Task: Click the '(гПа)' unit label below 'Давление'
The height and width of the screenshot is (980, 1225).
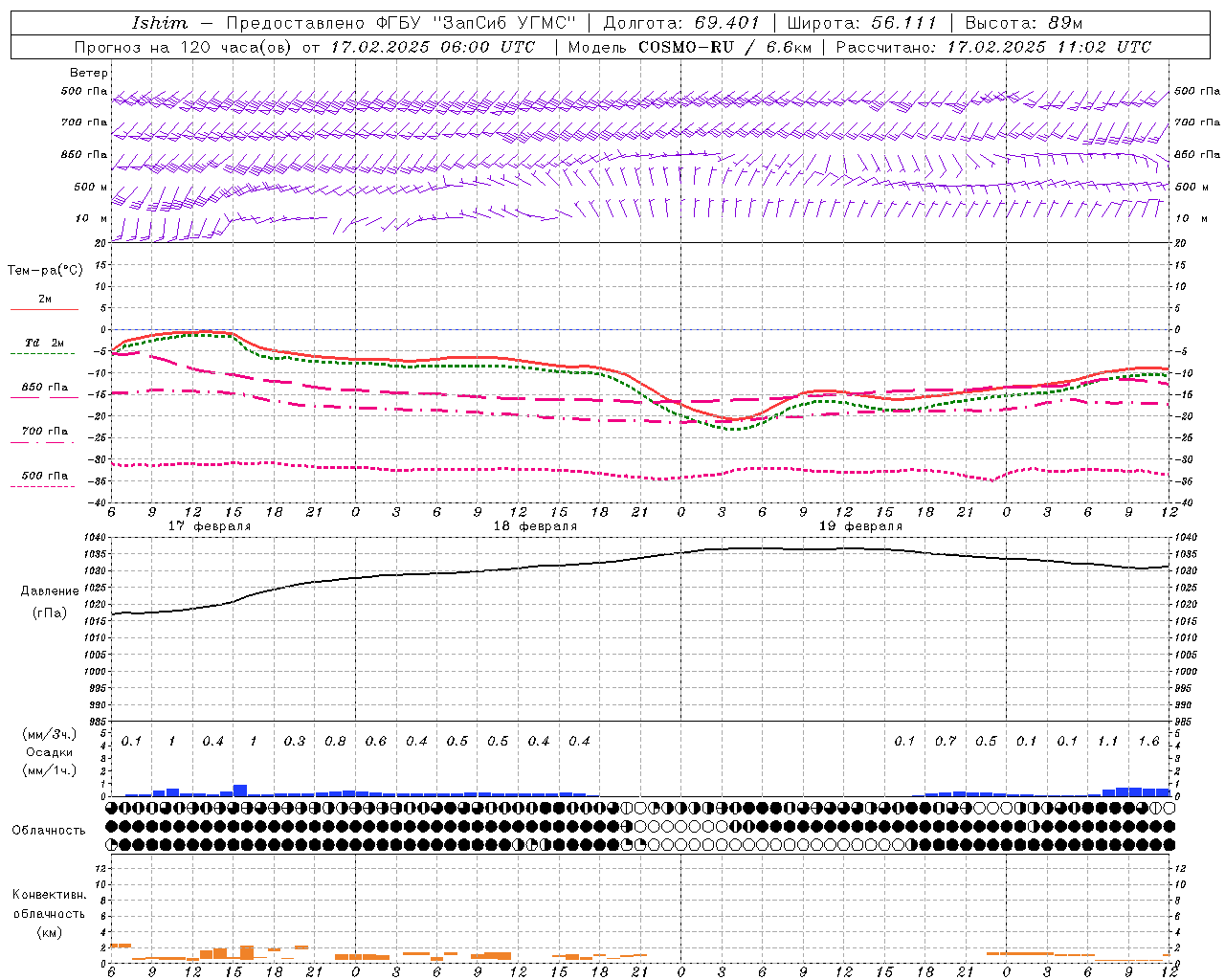Action: 50,612
